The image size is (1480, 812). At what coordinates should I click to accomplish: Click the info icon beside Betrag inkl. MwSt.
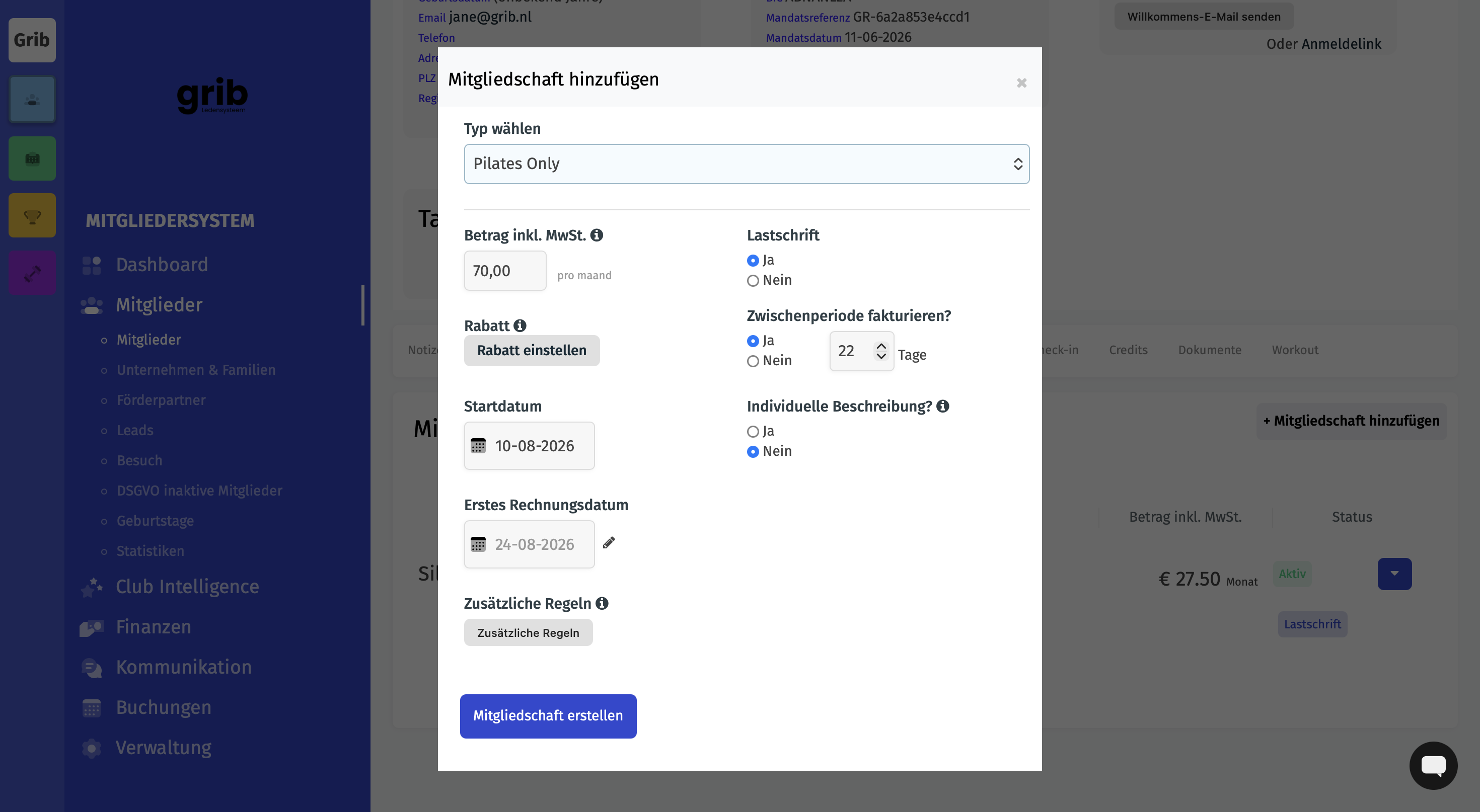click(x=597, y=235)
